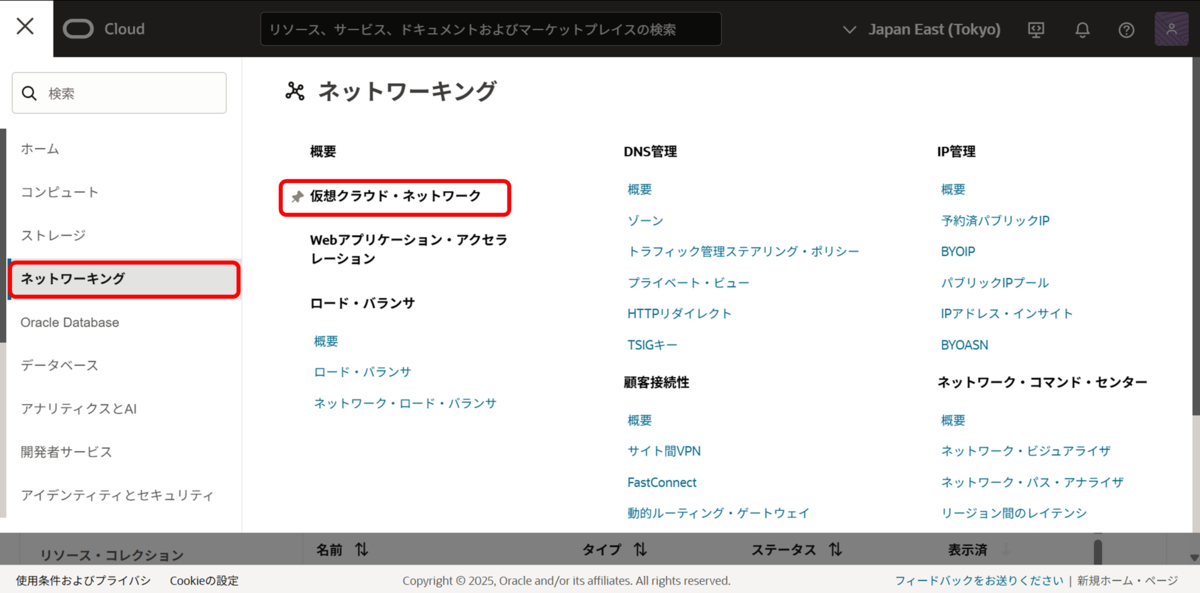Sort by ステータス column arrows
Viewport: 1200px width, 593px height.
click(834, 550)
